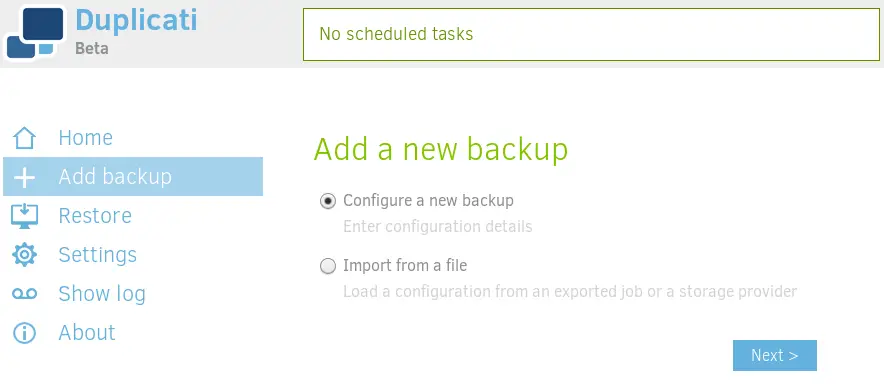Viewport: 884px width, 385px height.
Task: Click the Next > button
Action: click(x=775, y=355)
